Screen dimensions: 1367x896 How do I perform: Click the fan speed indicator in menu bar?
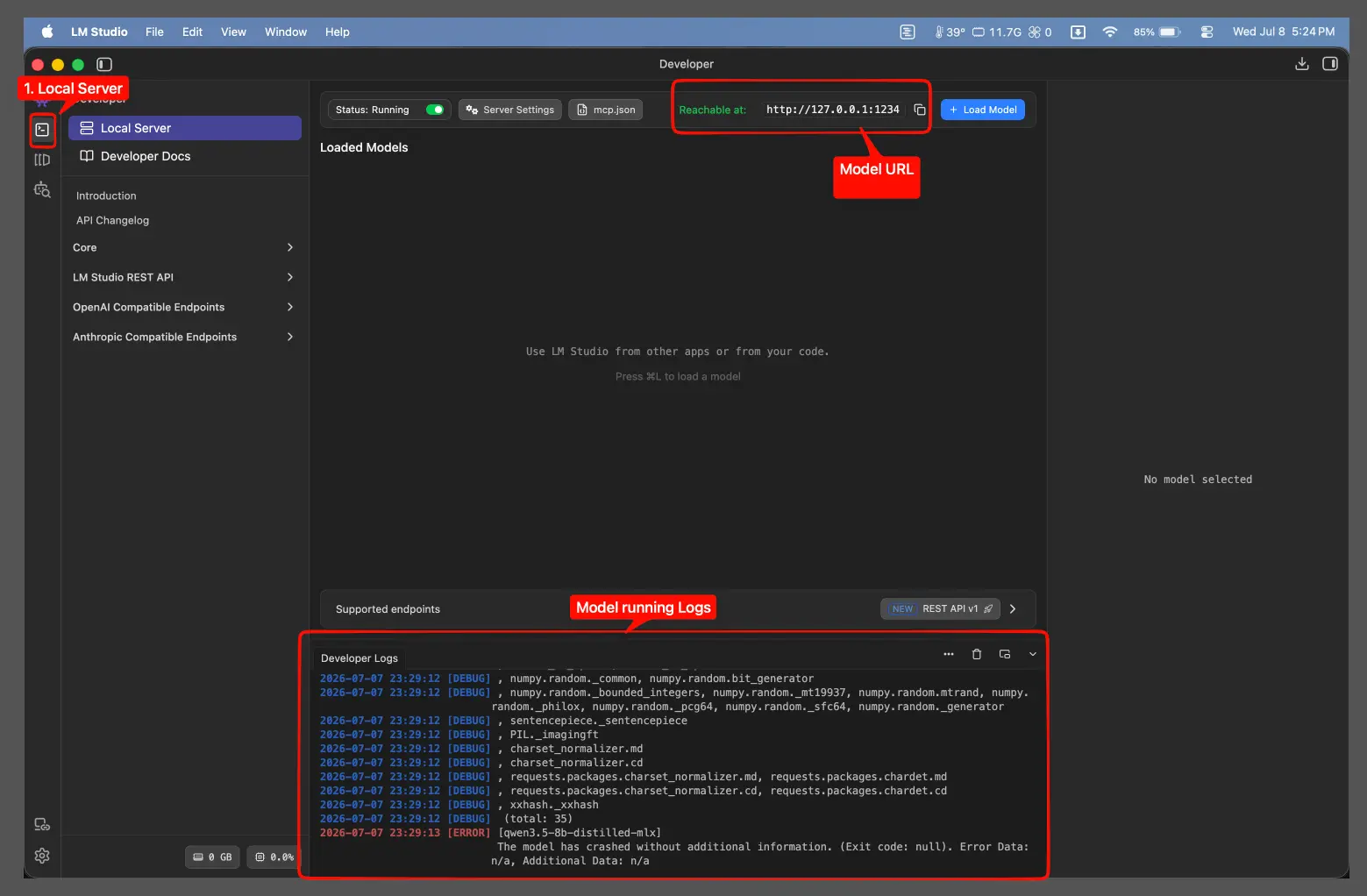[x=1040, y=32]
